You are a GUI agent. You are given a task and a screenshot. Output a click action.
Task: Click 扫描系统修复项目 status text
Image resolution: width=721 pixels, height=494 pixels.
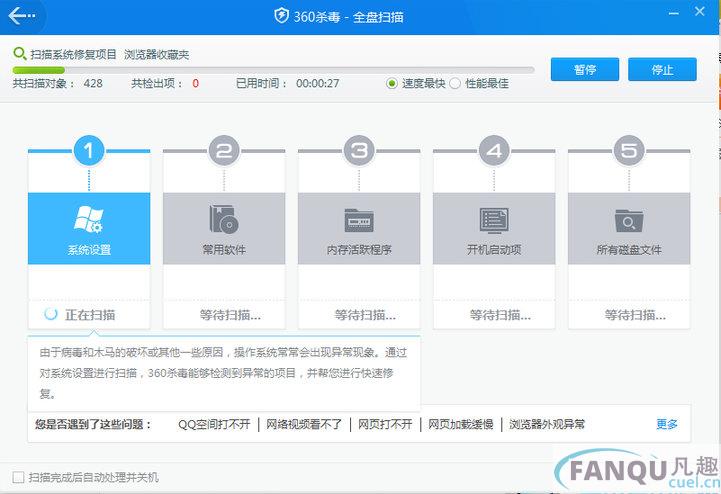coord(74,54)
